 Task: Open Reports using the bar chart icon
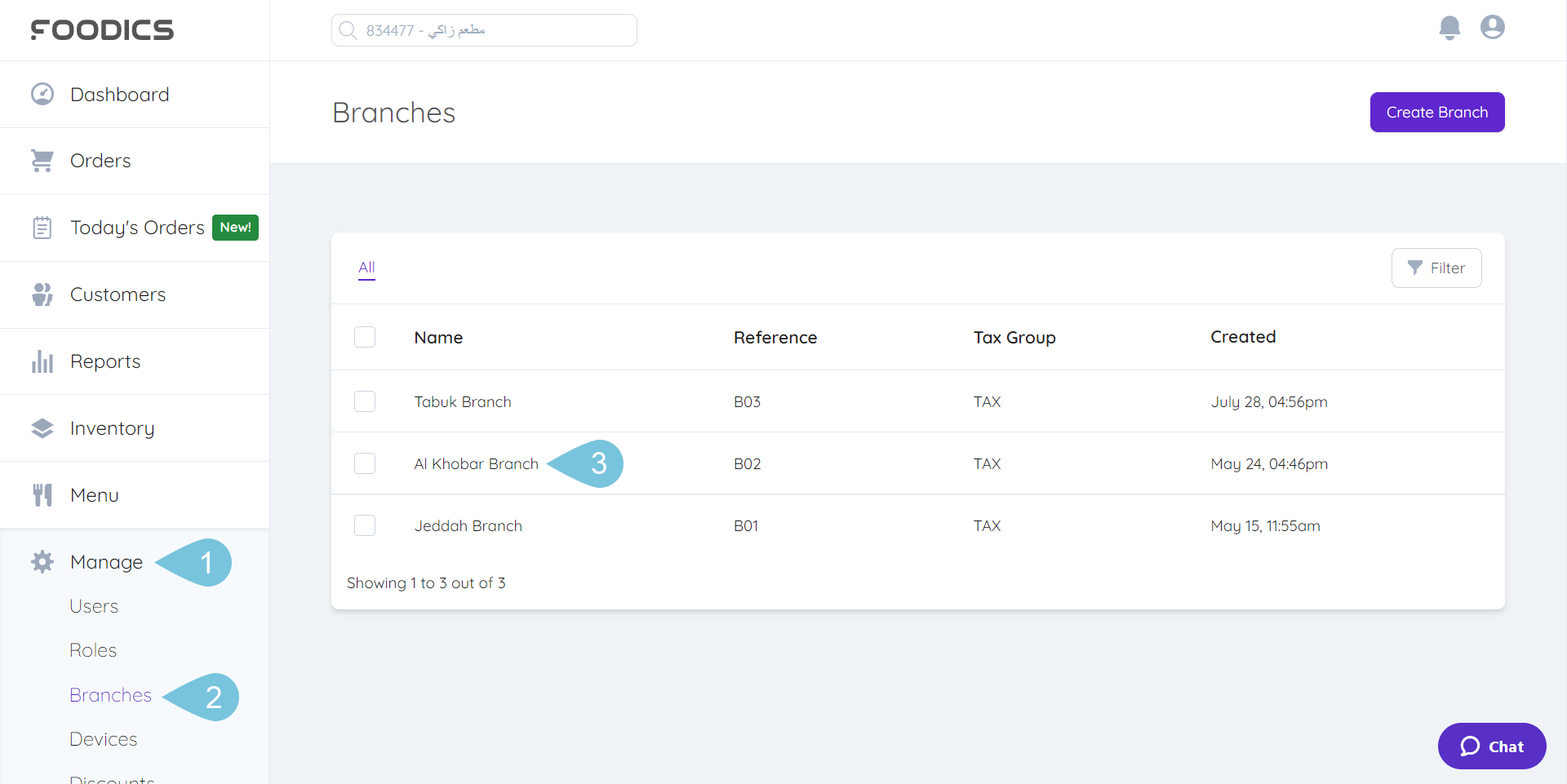(x=42, y=361)
